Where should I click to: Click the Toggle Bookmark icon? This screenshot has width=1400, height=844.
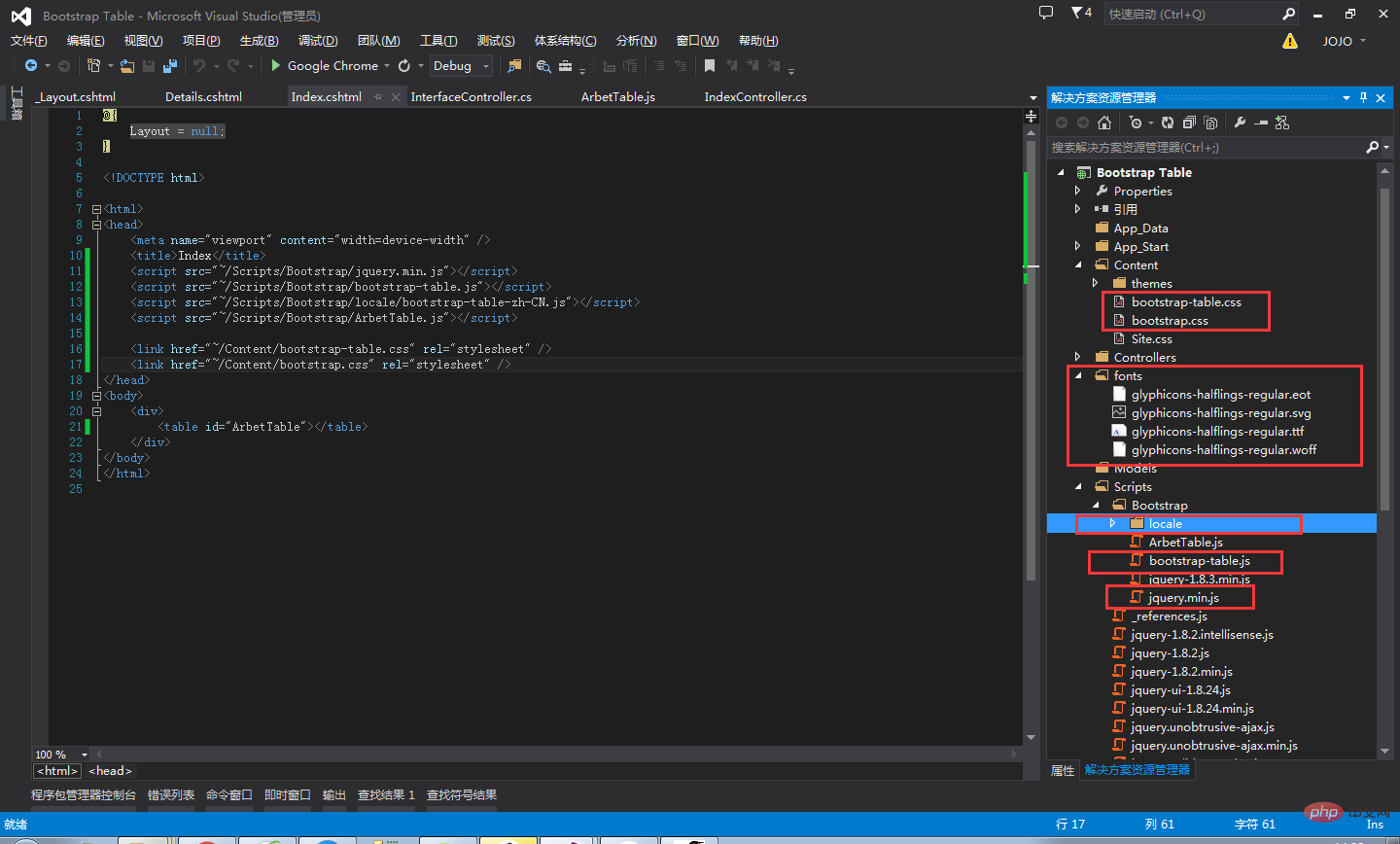coord(710,66)
